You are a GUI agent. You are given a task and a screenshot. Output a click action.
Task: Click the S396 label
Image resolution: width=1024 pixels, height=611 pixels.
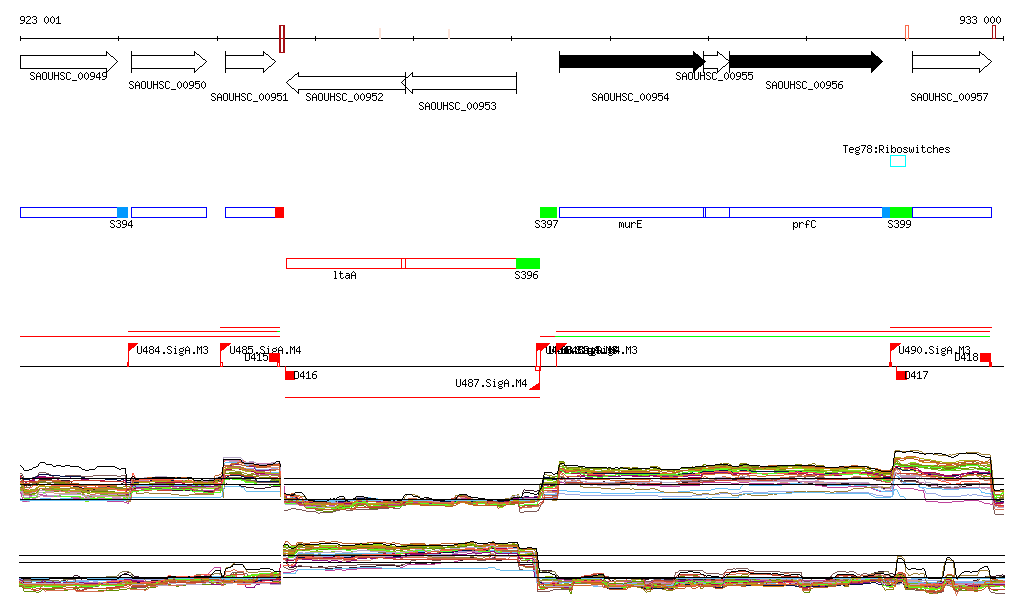pos(526,275)
